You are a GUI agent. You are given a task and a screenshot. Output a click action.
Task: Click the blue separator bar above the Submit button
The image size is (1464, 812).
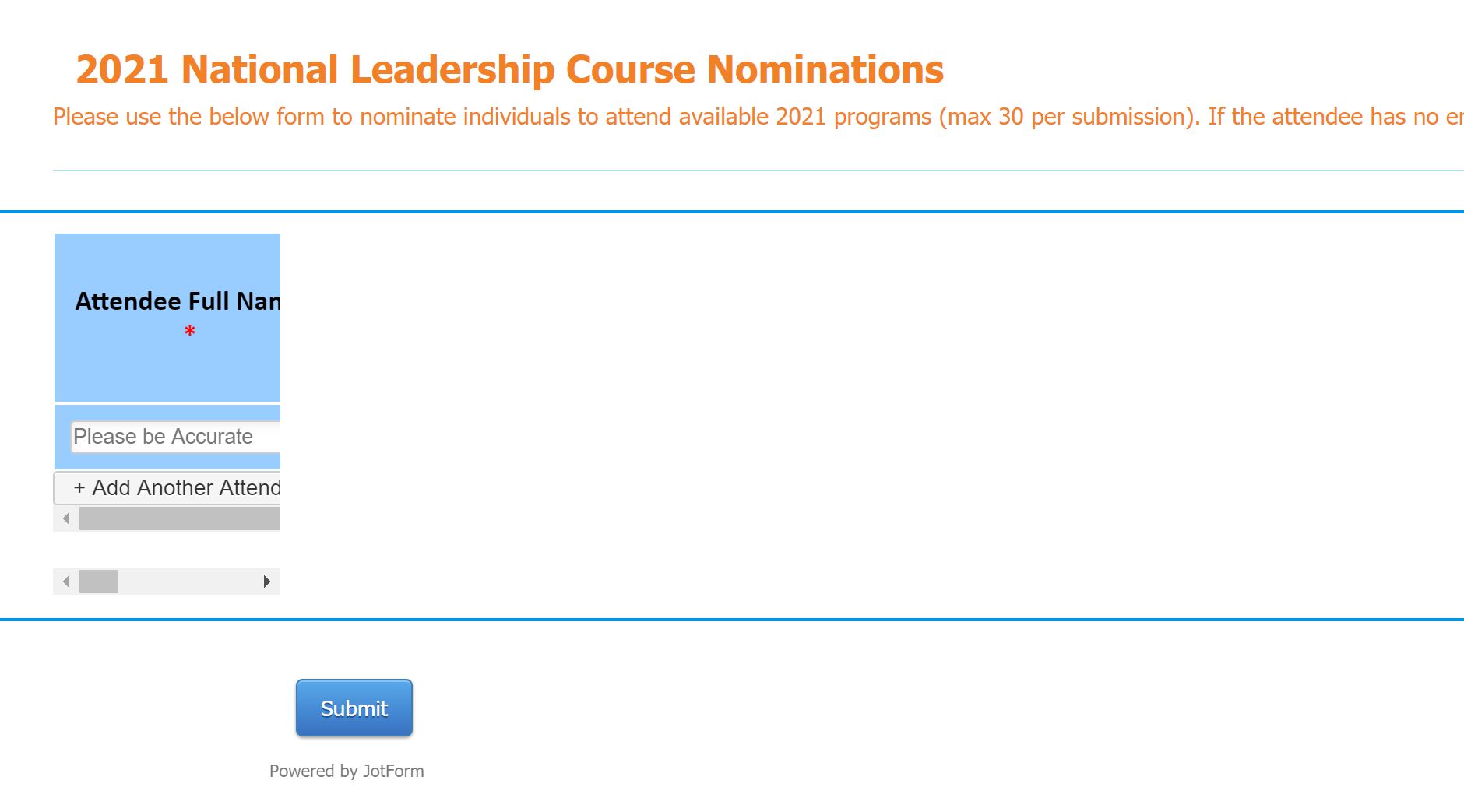(x=732, y=619)
